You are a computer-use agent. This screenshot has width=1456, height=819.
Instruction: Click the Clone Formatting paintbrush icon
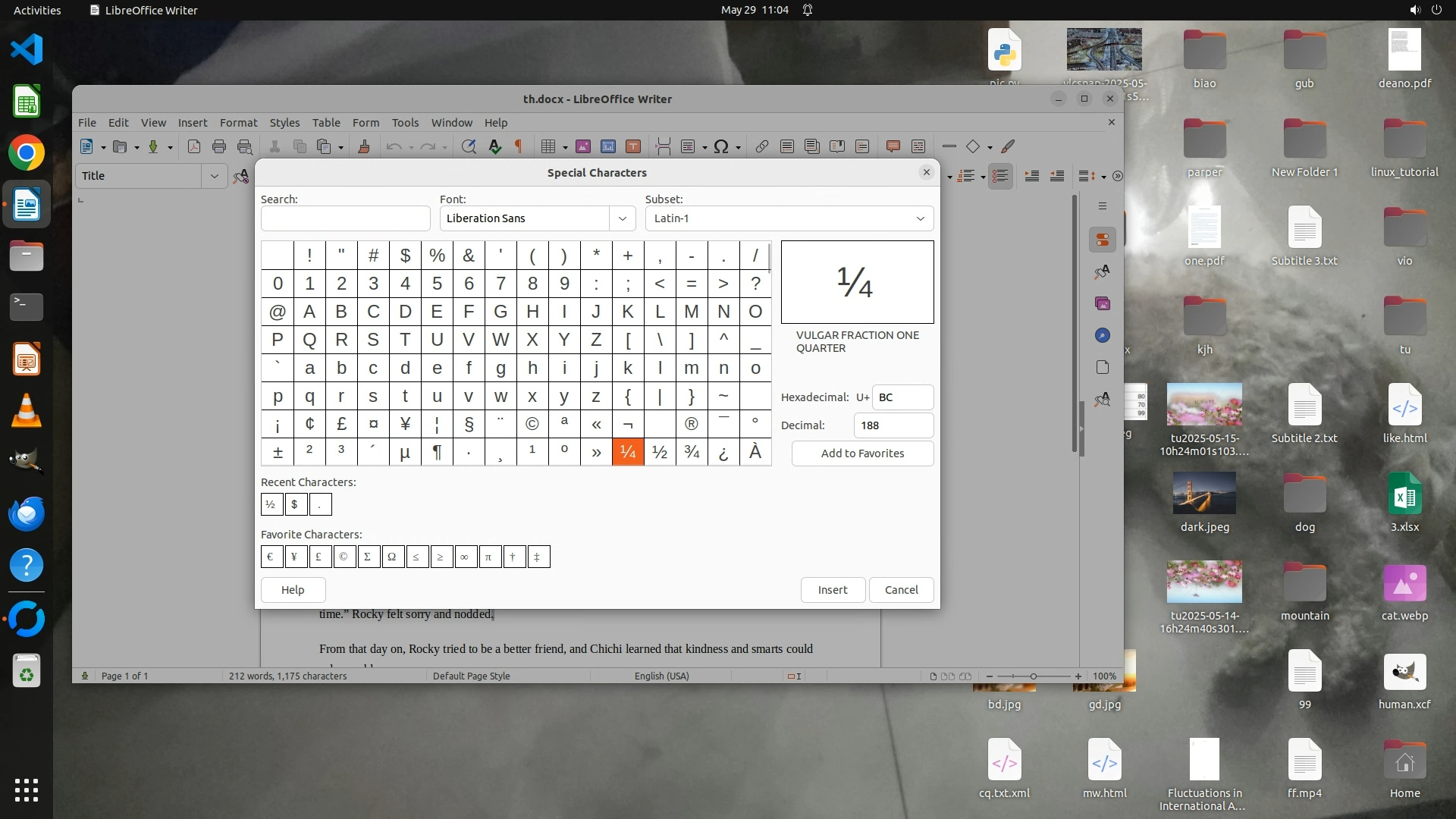(x=364, y=147)
